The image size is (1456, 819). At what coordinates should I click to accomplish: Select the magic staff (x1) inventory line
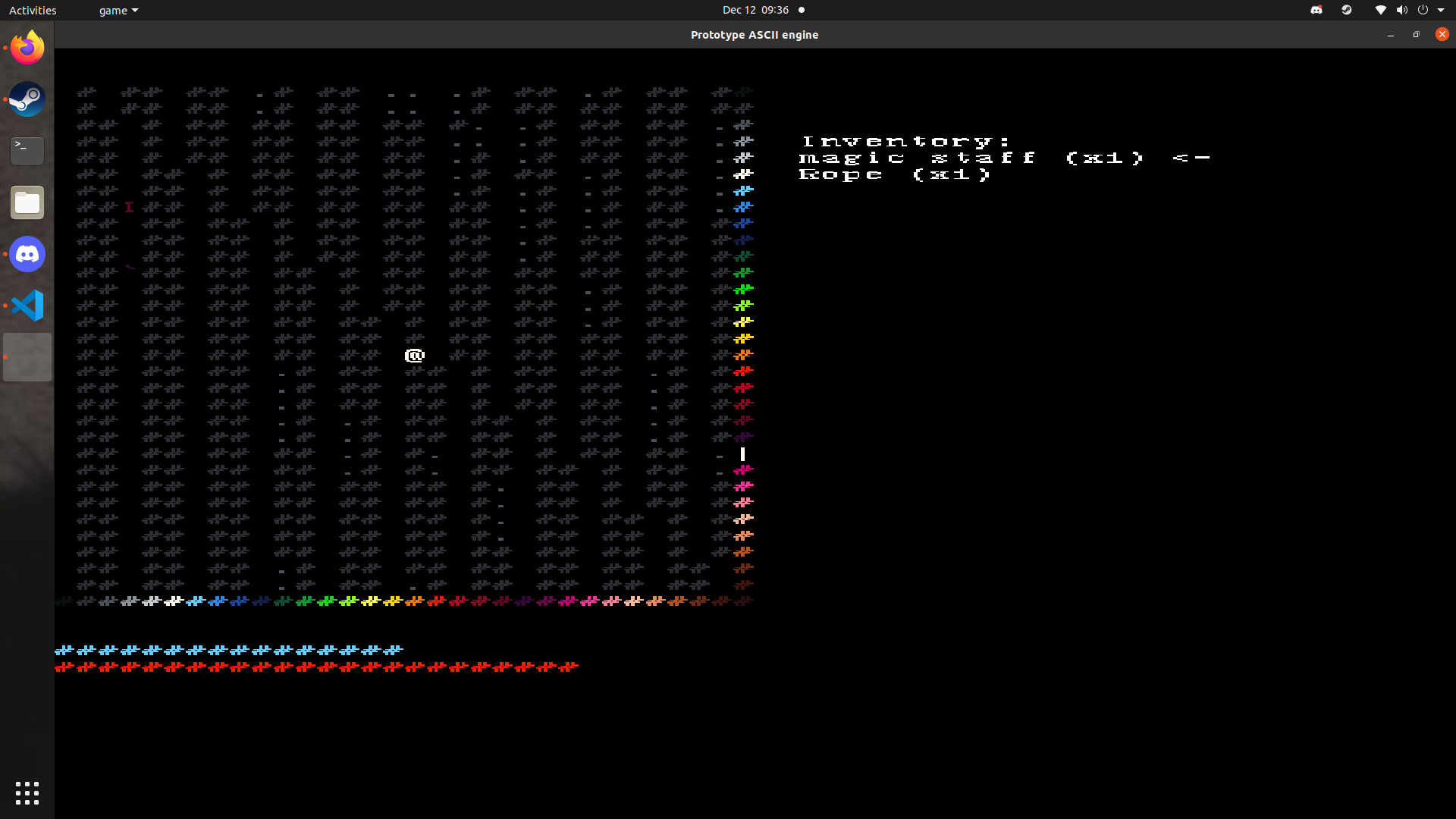click(971, 158)
